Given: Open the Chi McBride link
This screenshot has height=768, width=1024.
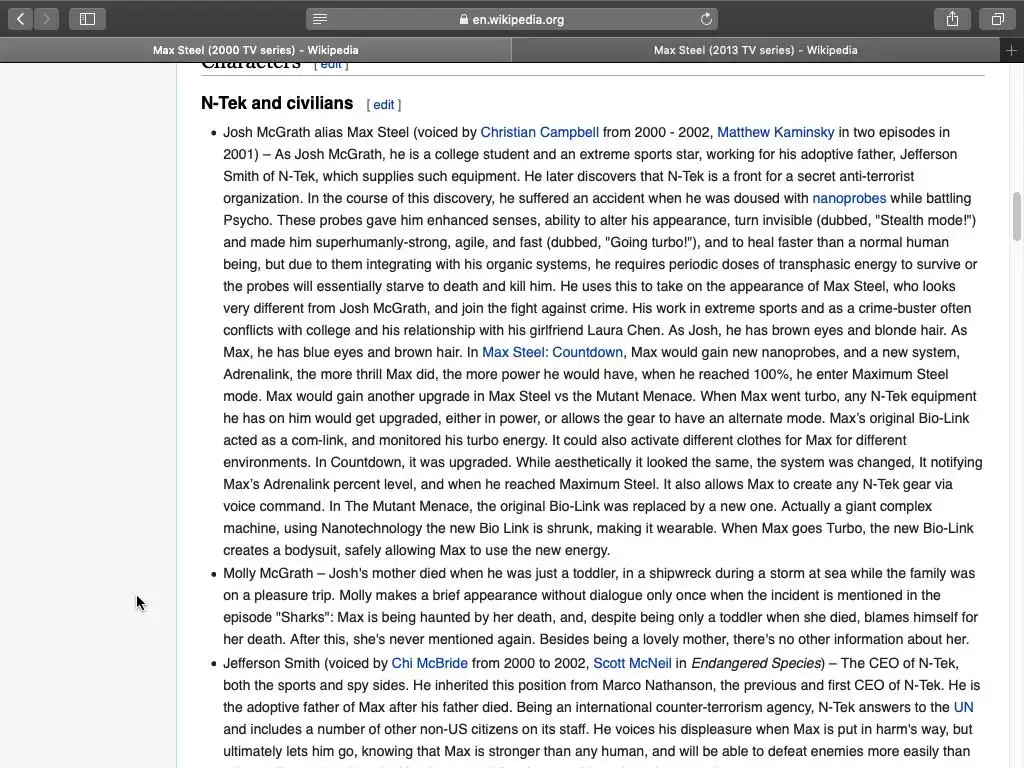Looking at the screenshot, I should [x=430, y=664].
